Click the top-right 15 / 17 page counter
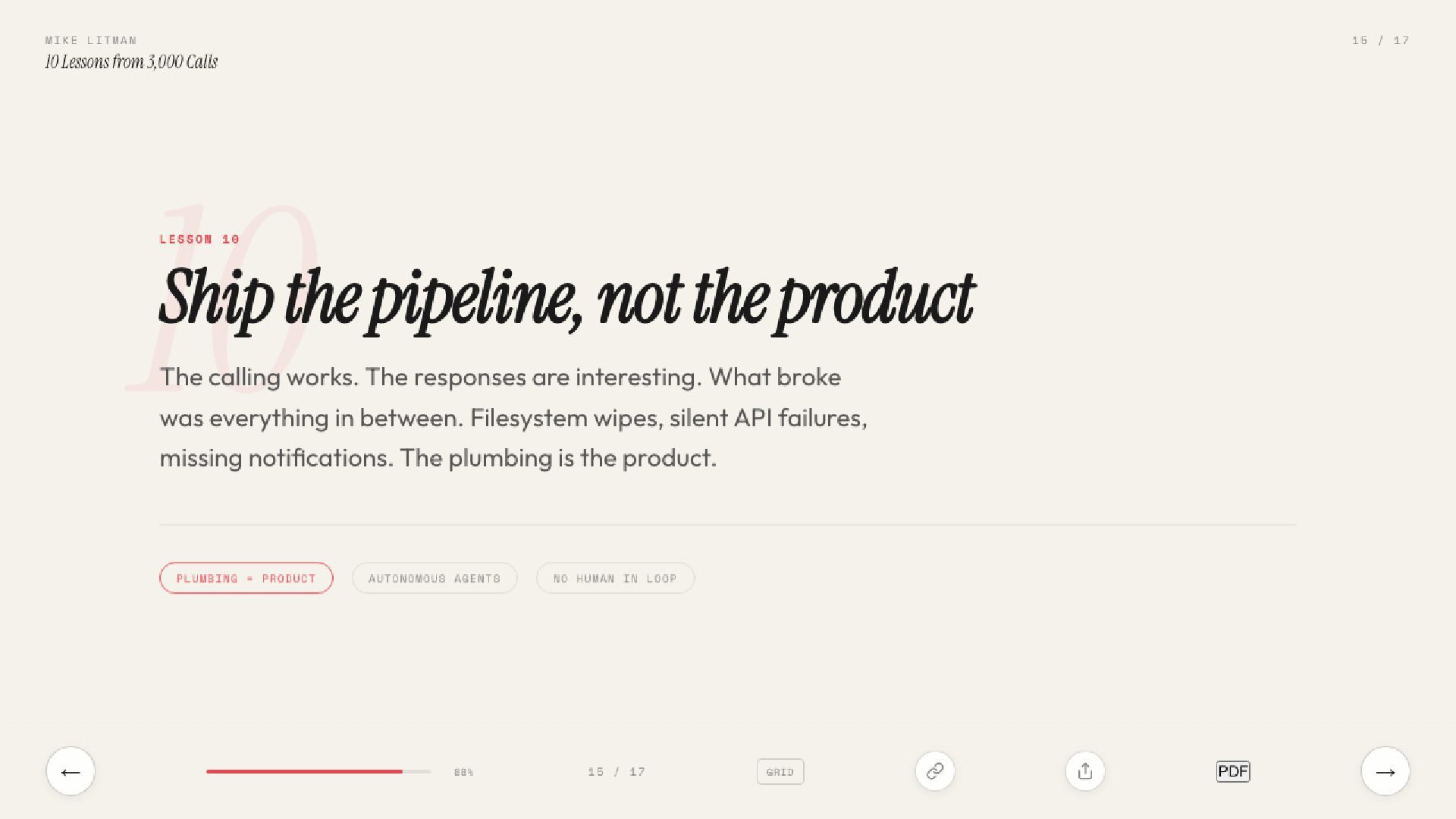Image resolution: width=1456 pixels, height=819 pixels. [1380, 40]
